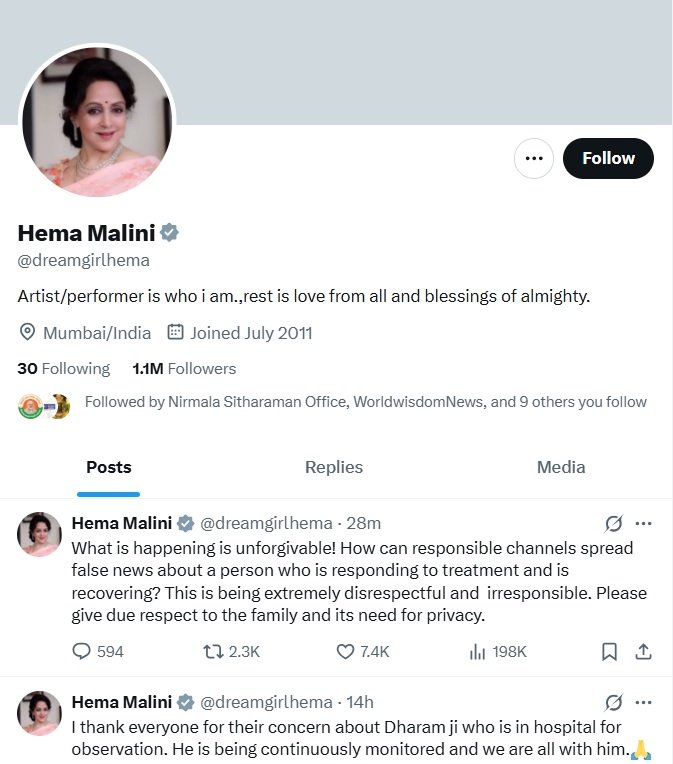673x764 pixels.
Task: Reply to the unforgivable false news post
Action: pyautogui.click(x=82, y=651)
